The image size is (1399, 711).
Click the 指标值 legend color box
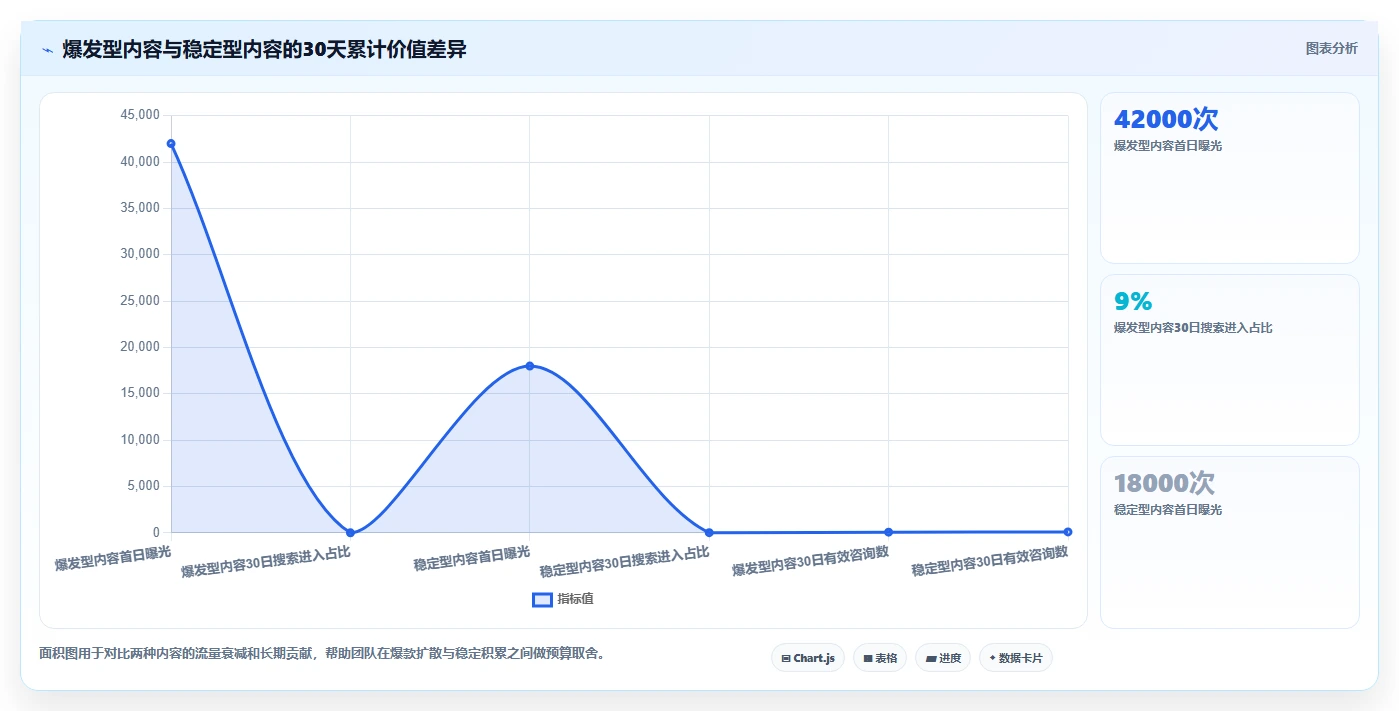tap(542, 599)
